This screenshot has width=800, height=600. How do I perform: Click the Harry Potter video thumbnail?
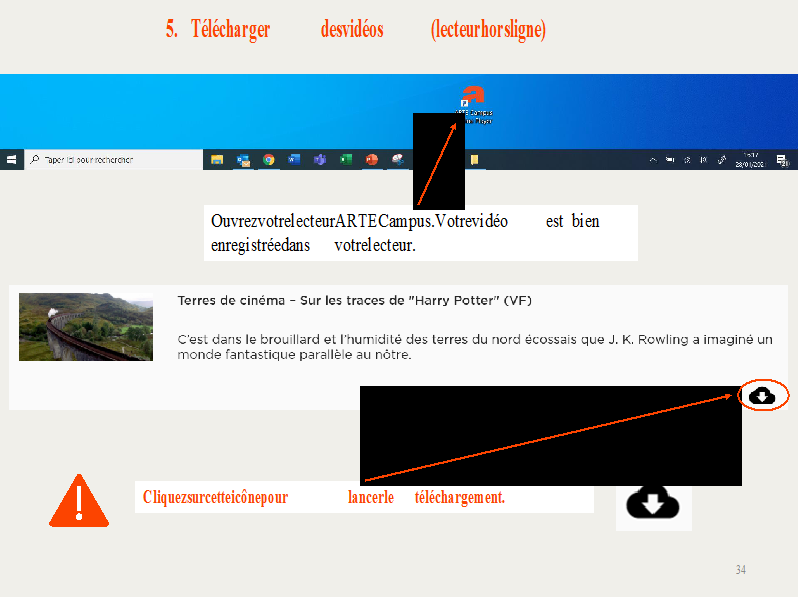click(x=86, y=327)
